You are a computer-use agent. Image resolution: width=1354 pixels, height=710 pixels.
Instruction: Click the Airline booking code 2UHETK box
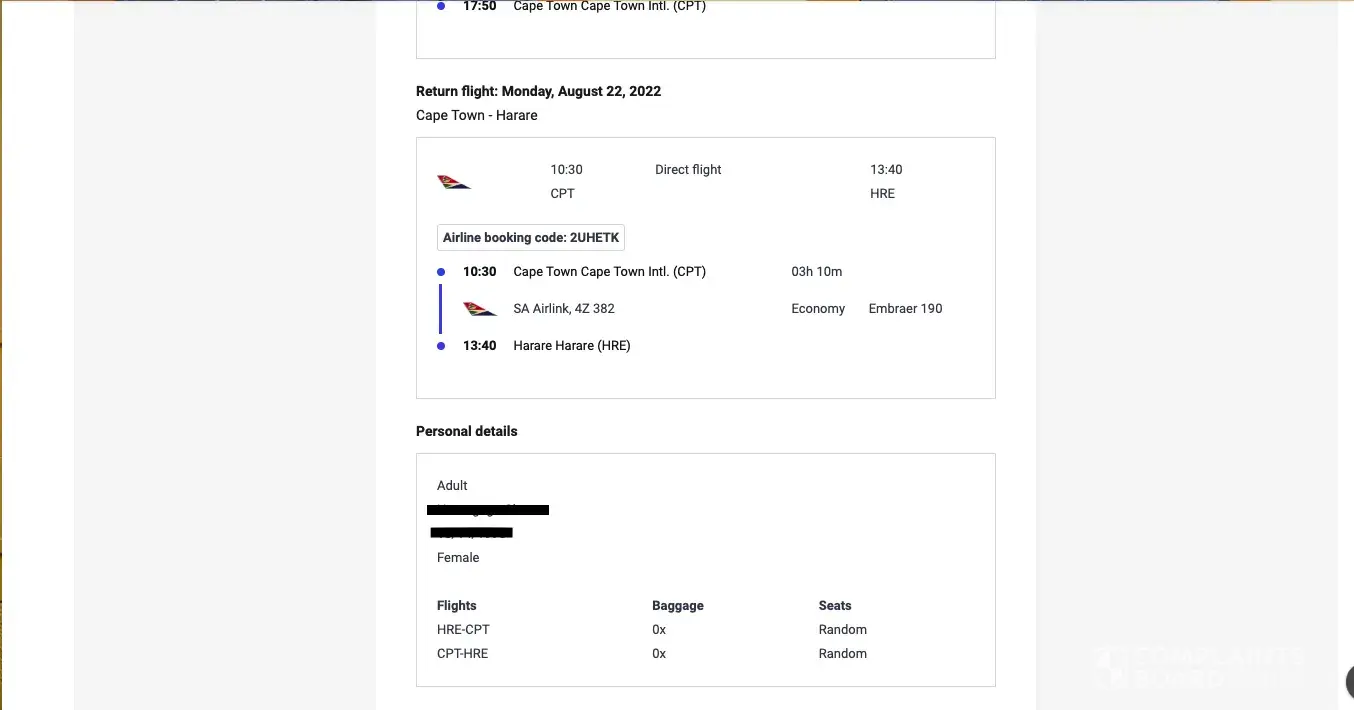click(531, 238)
